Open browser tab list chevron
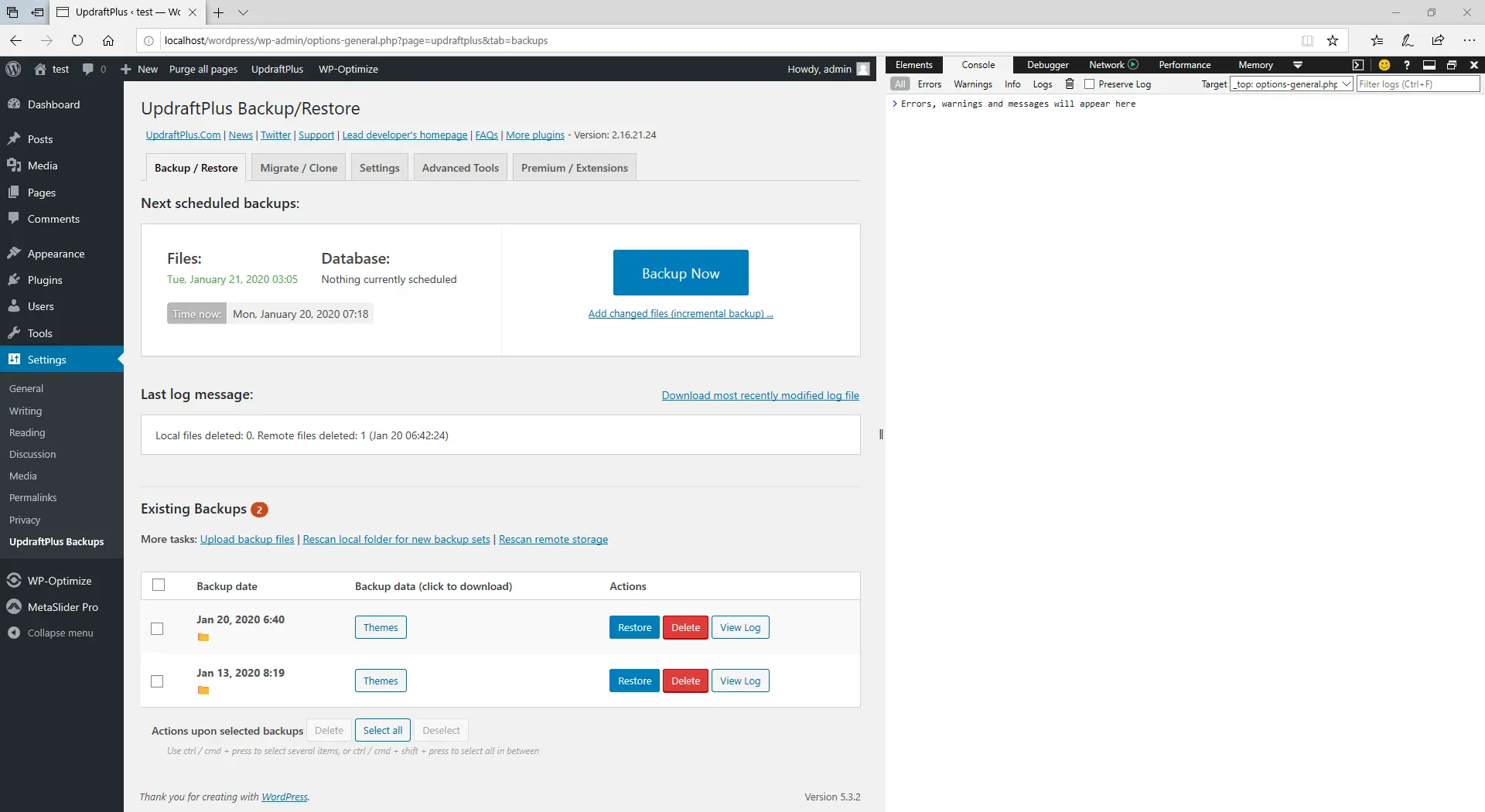 [x=243, y=12]
